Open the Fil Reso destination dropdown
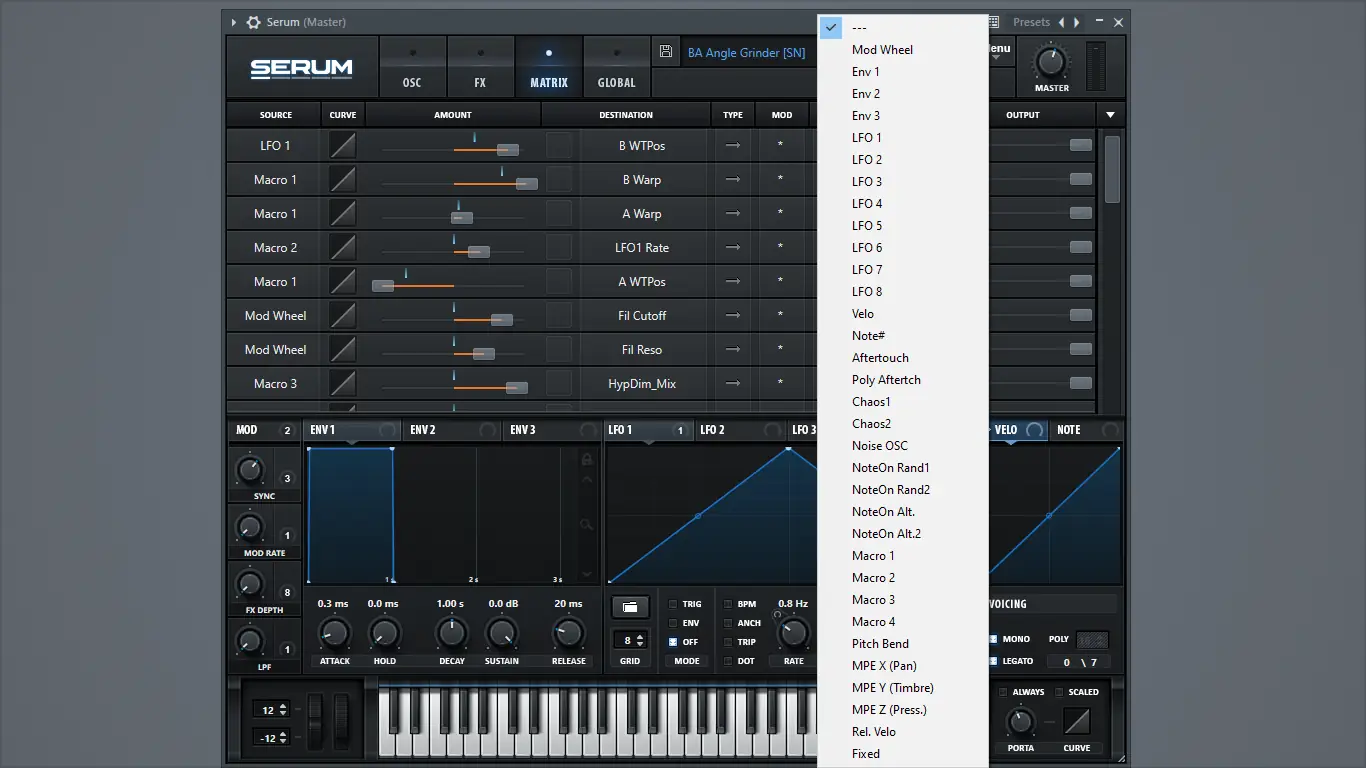This screenshot has height=768, width=1366. (x=642, y=349)
